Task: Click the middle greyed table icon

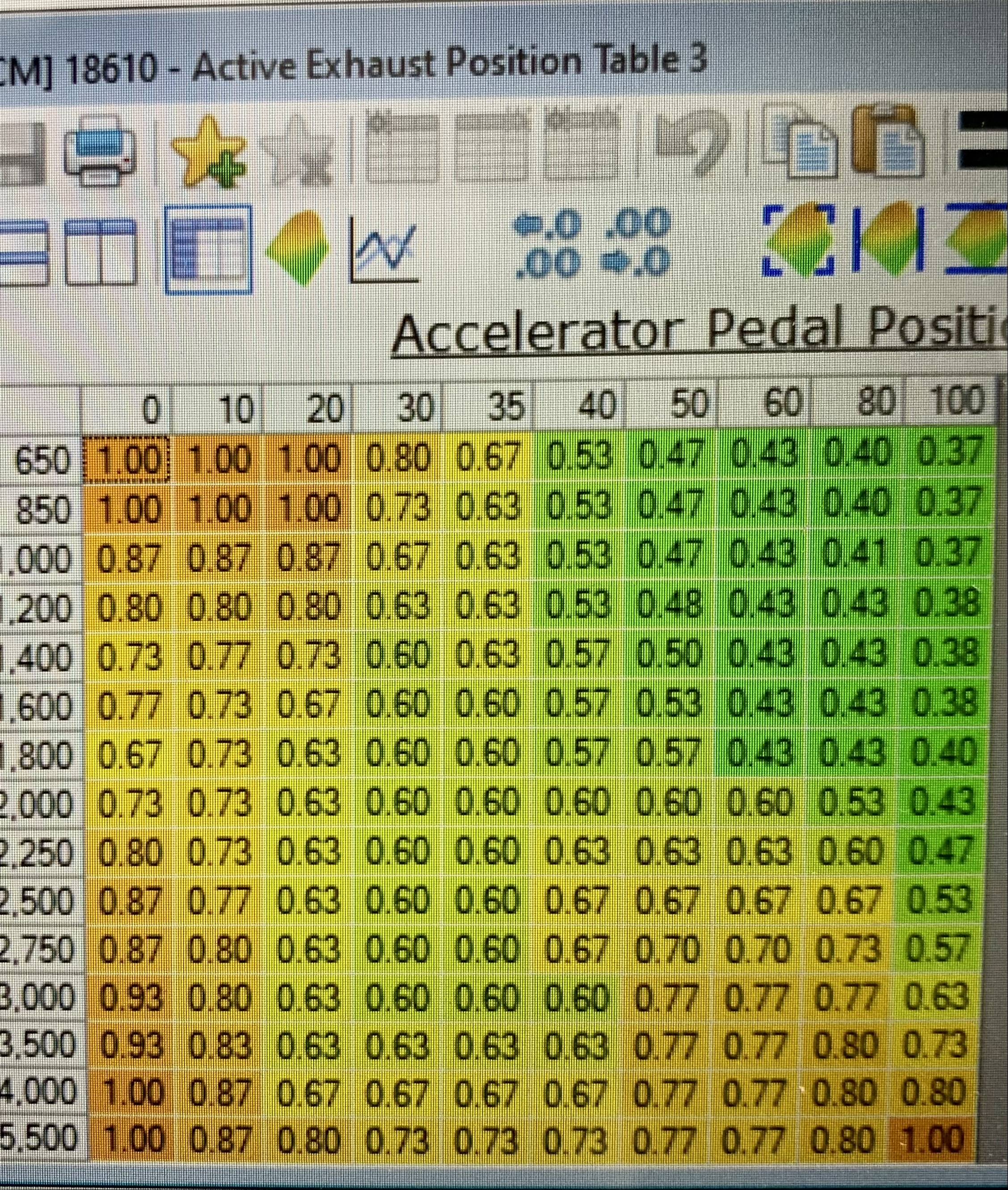Action: click(493, 146)
